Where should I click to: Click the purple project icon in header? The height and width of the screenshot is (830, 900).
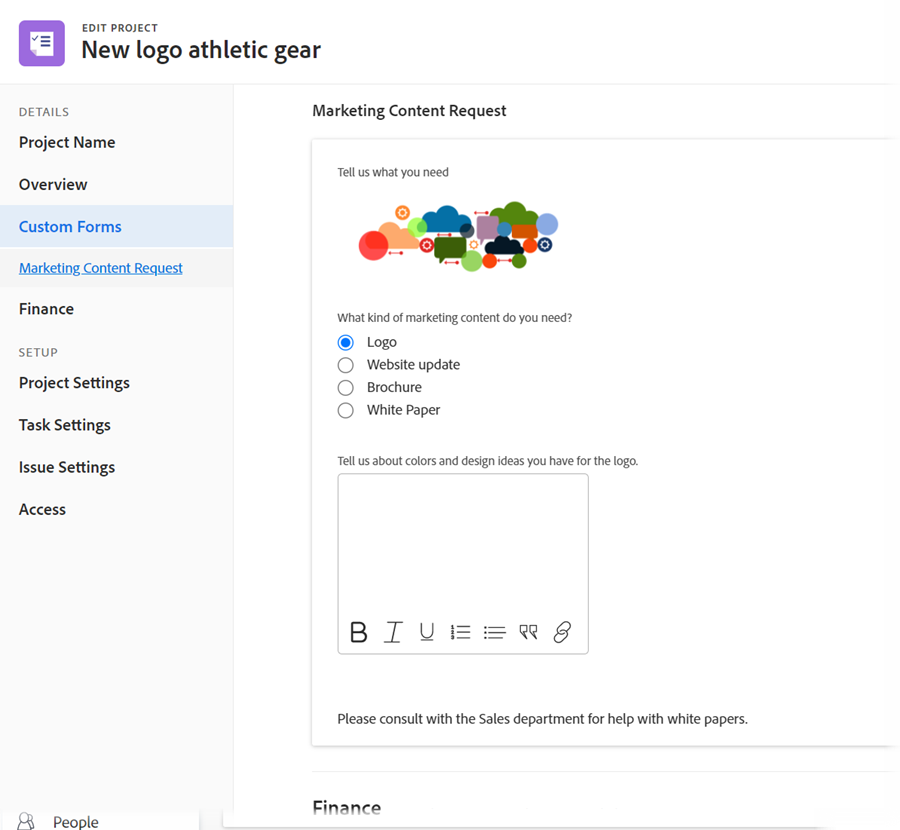click(42, 43)
